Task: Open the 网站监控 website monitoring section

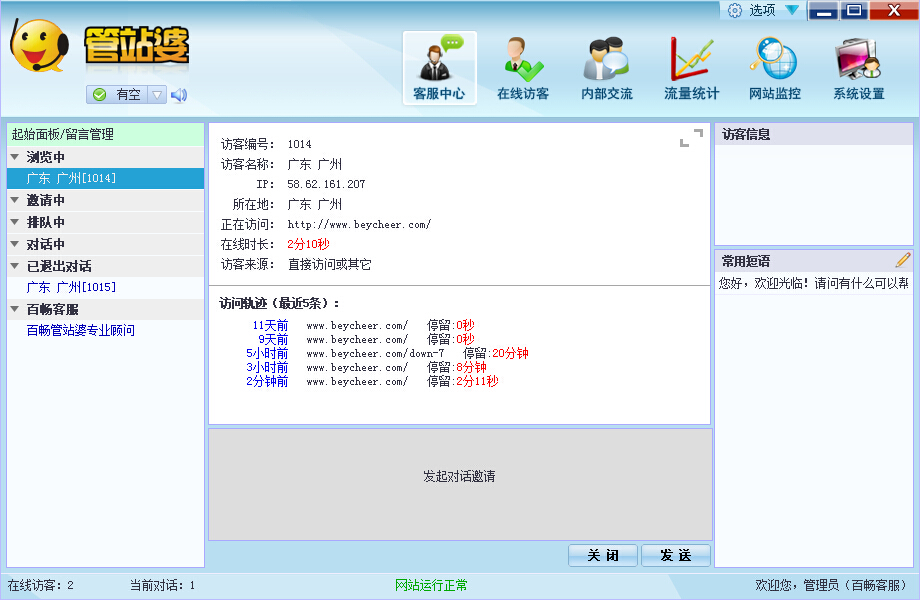Action: 774,69
